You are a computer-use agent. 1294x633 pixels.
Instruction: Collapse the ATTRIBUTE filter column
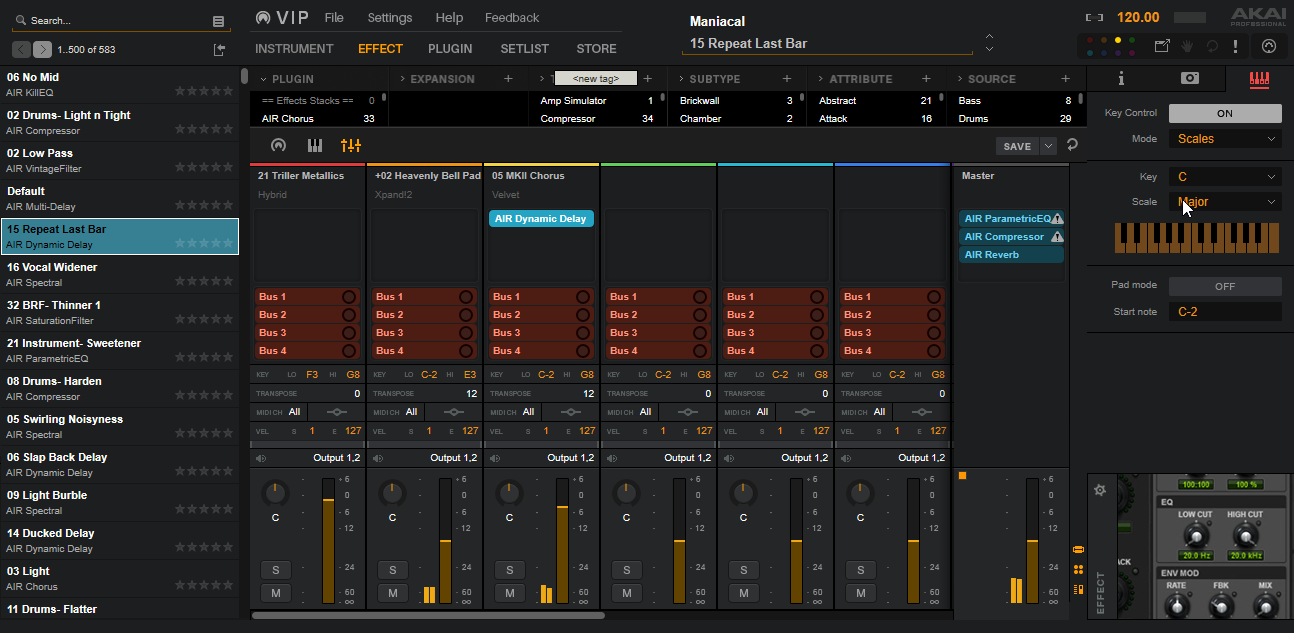[x=820, y=79]
